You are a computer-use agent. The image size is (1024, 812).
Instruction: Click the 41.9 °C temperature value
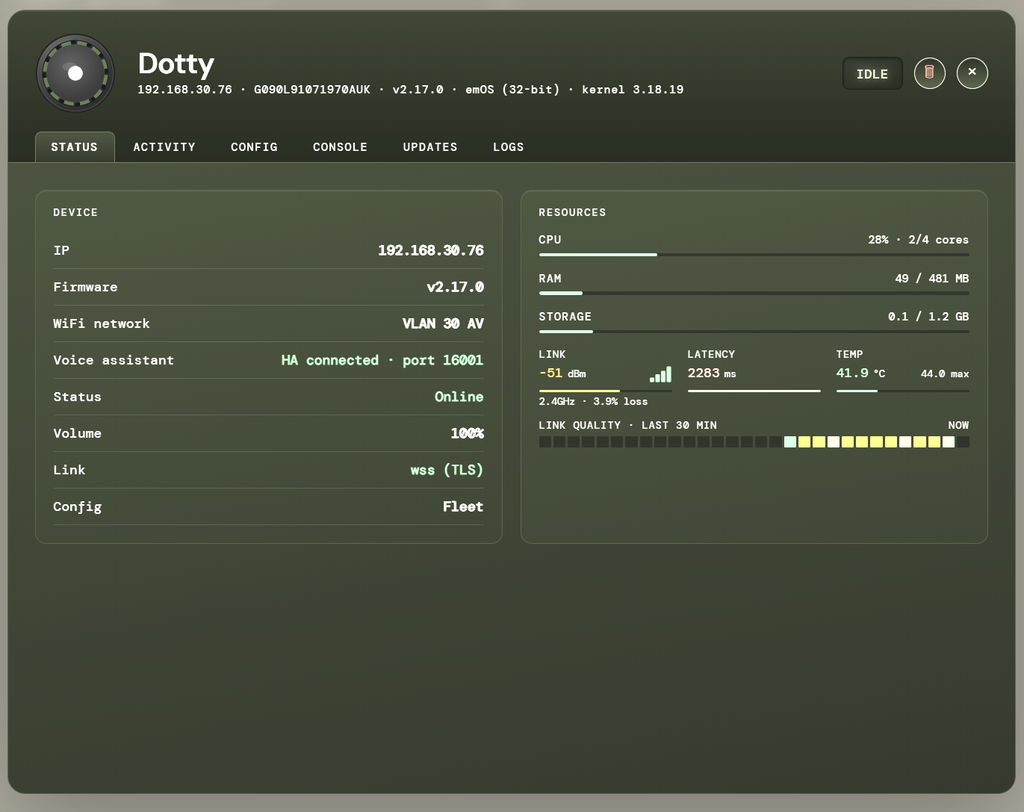pos(861,373)
